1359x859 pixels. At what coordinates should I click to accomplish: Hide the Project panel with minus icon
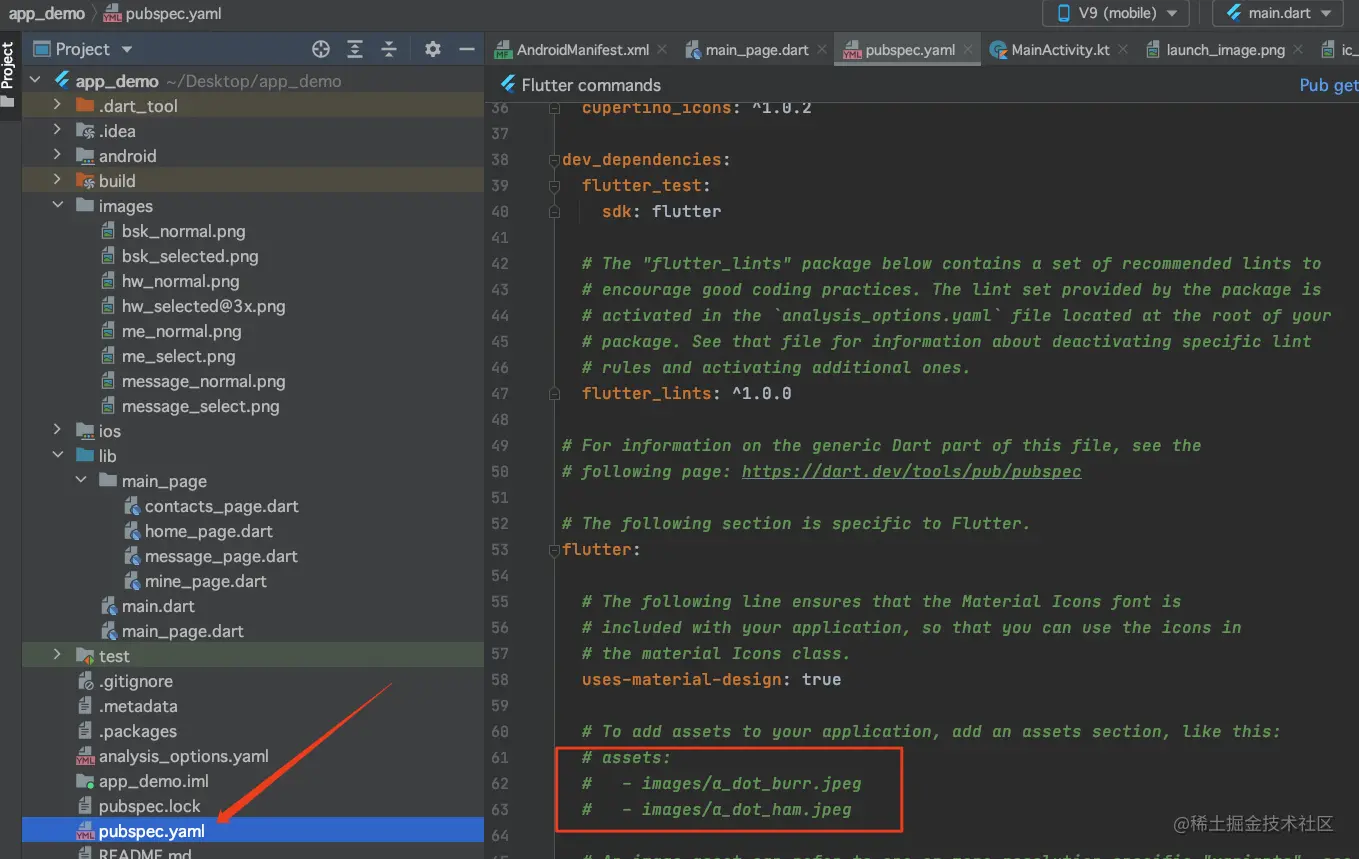tap(466, 49)
